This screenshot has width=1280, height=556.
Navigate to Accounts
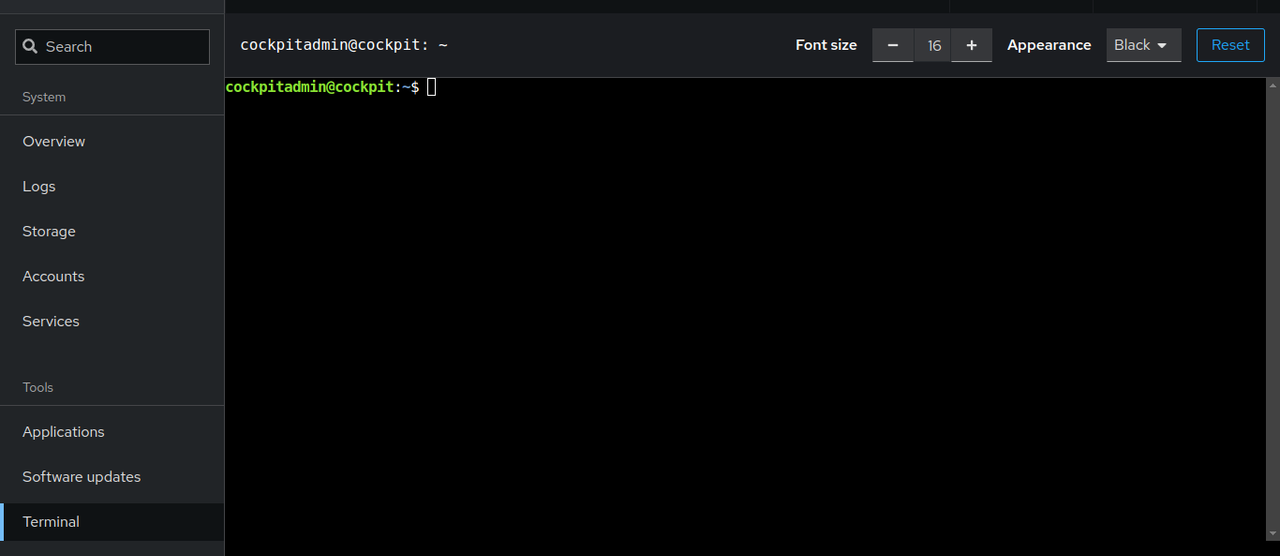point(112,276)
